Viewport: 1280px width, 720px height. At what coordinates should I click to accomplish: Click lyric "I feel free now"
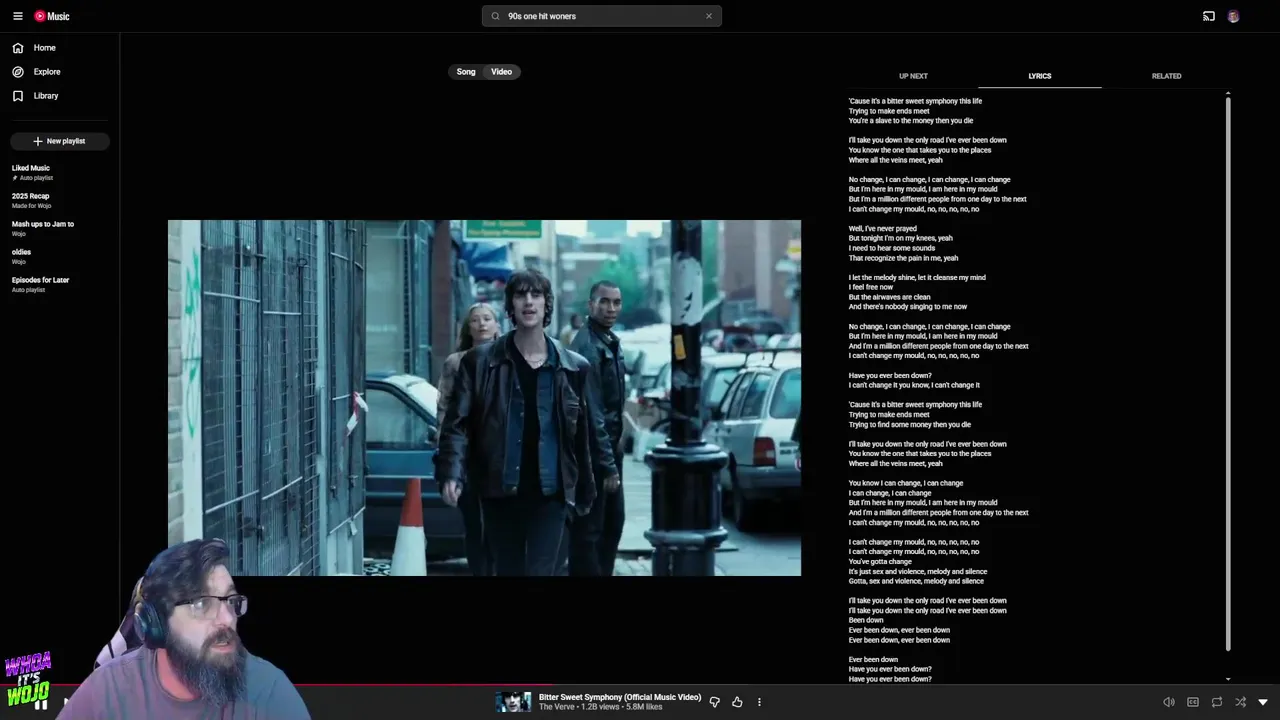(871, 287)
